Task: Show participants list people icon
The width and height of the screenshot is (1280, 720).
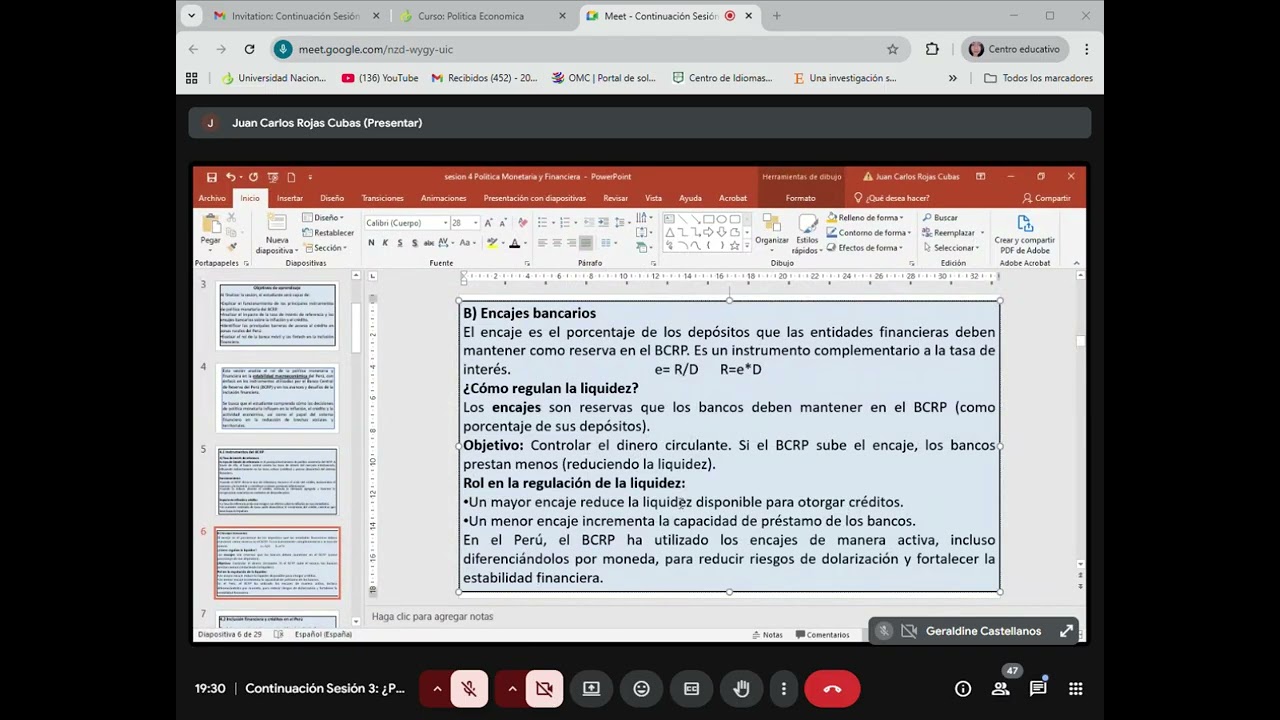Action: 1001,689
